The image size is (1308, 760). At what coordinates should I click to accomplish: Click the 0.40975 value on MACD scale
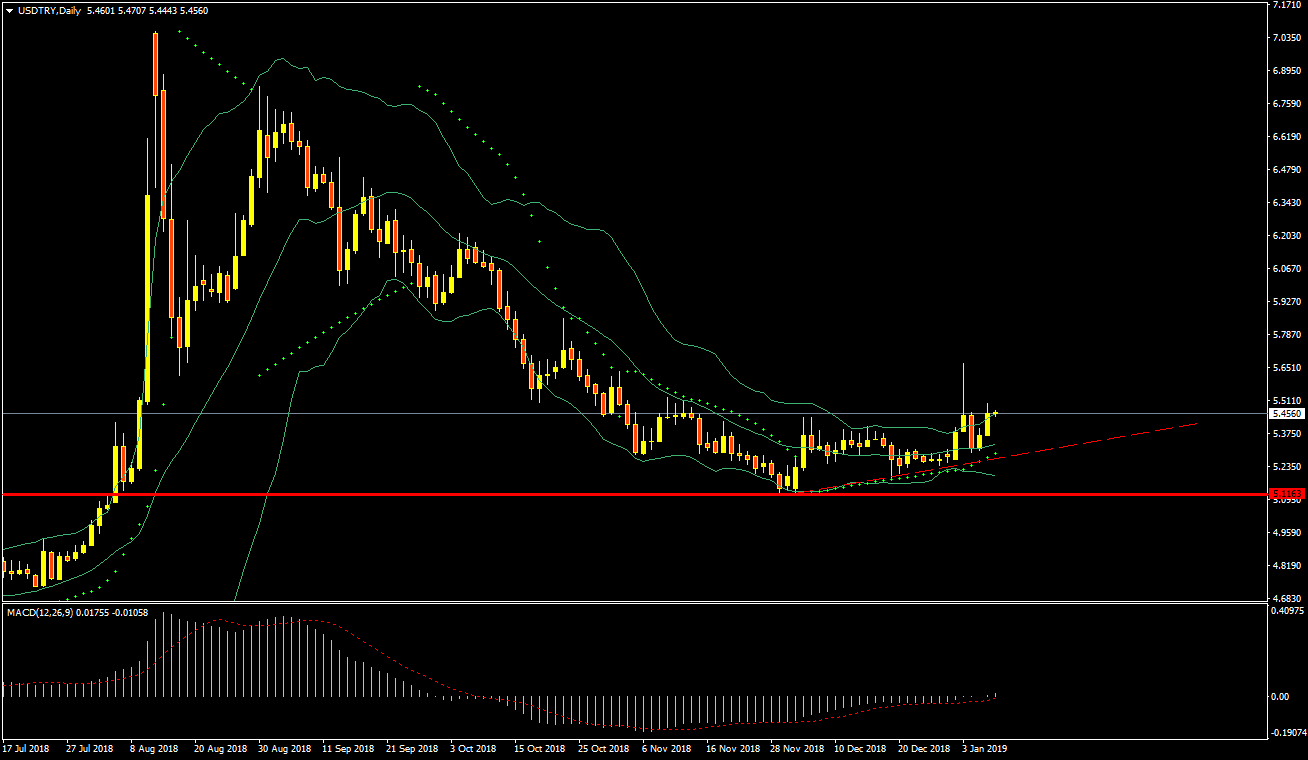tap(1287, 610)
